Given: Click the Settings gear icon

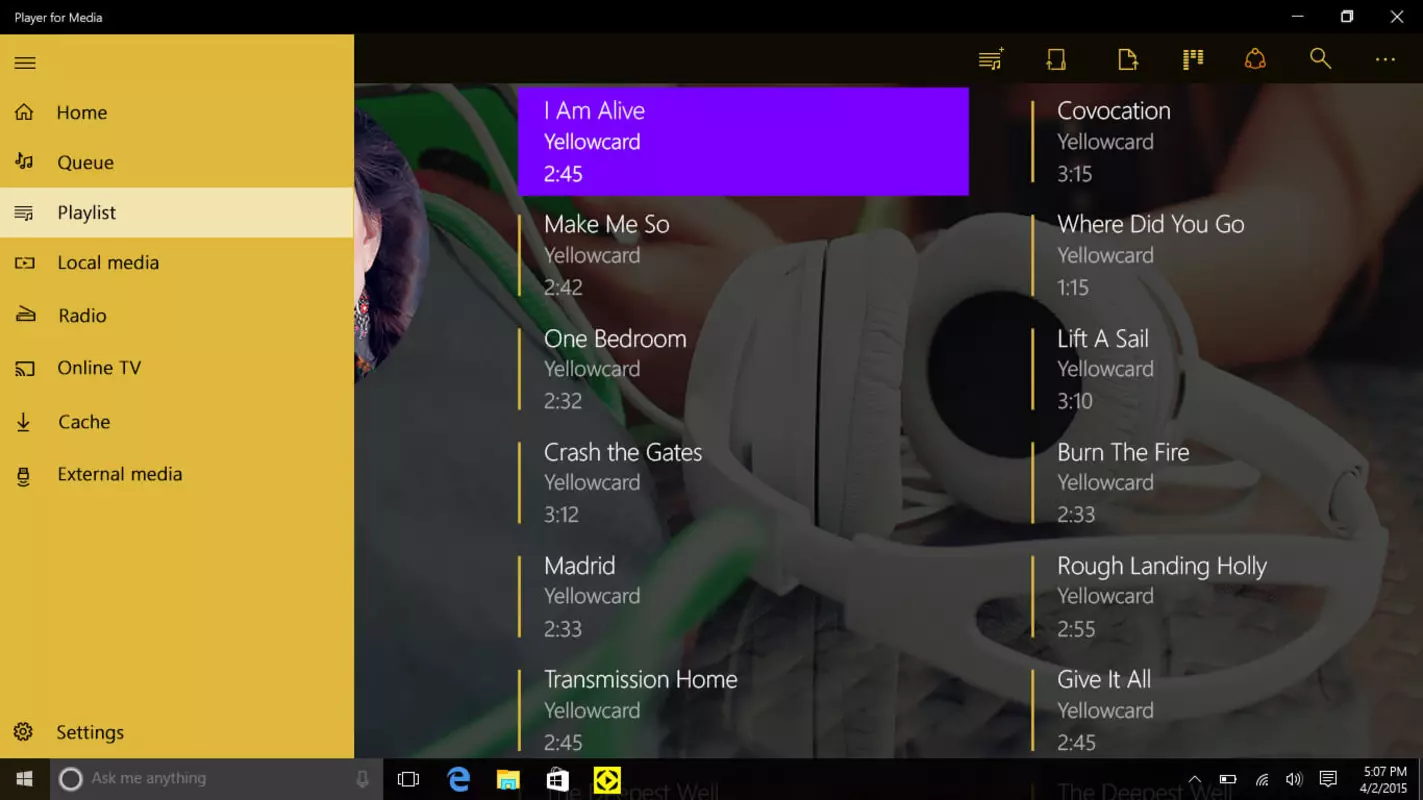Looking at the screenshot, I should click(23, 732).
